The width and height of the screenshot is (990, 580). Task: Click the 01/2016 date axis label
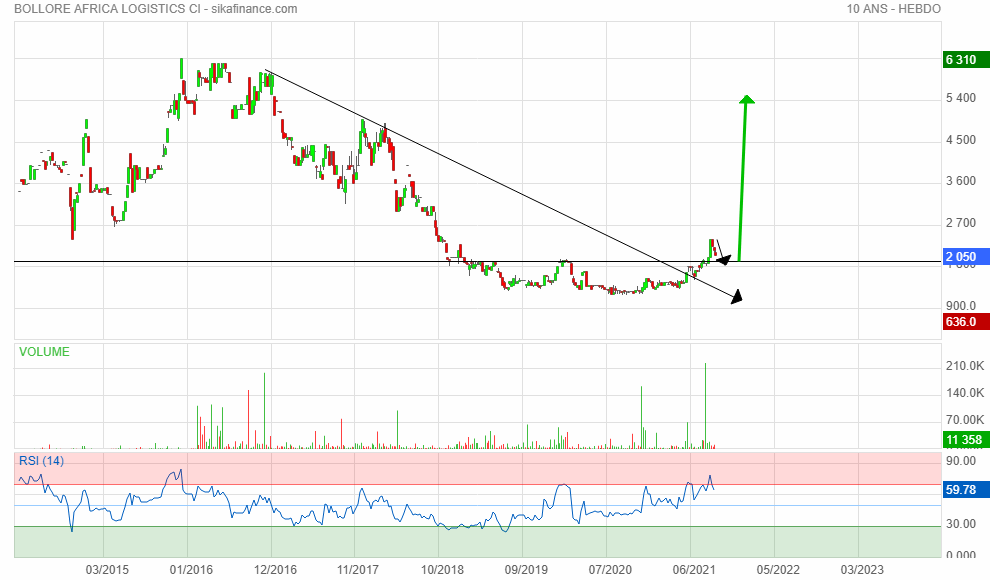[x=191, y=570]
